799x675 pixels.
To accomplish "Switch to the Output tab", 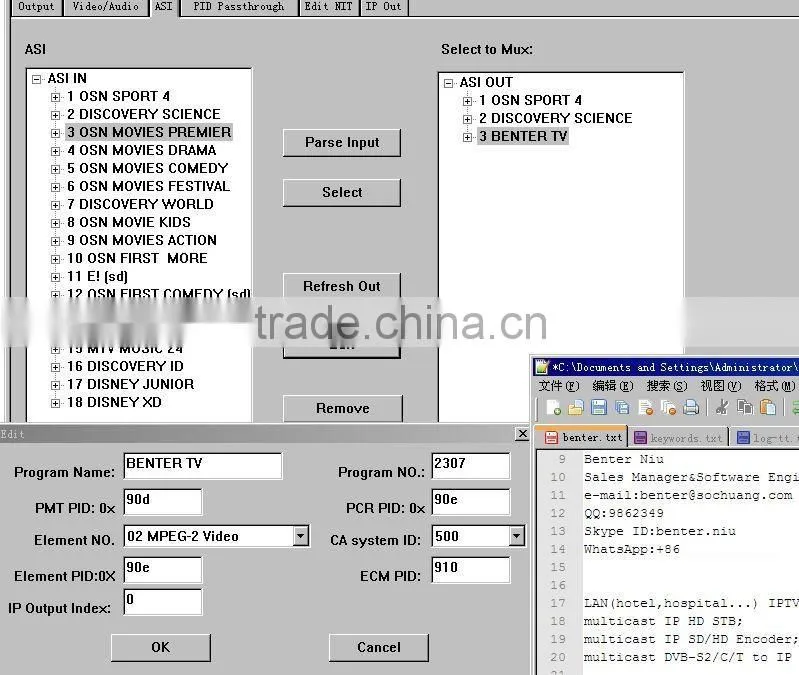I will tap(36, 7).
